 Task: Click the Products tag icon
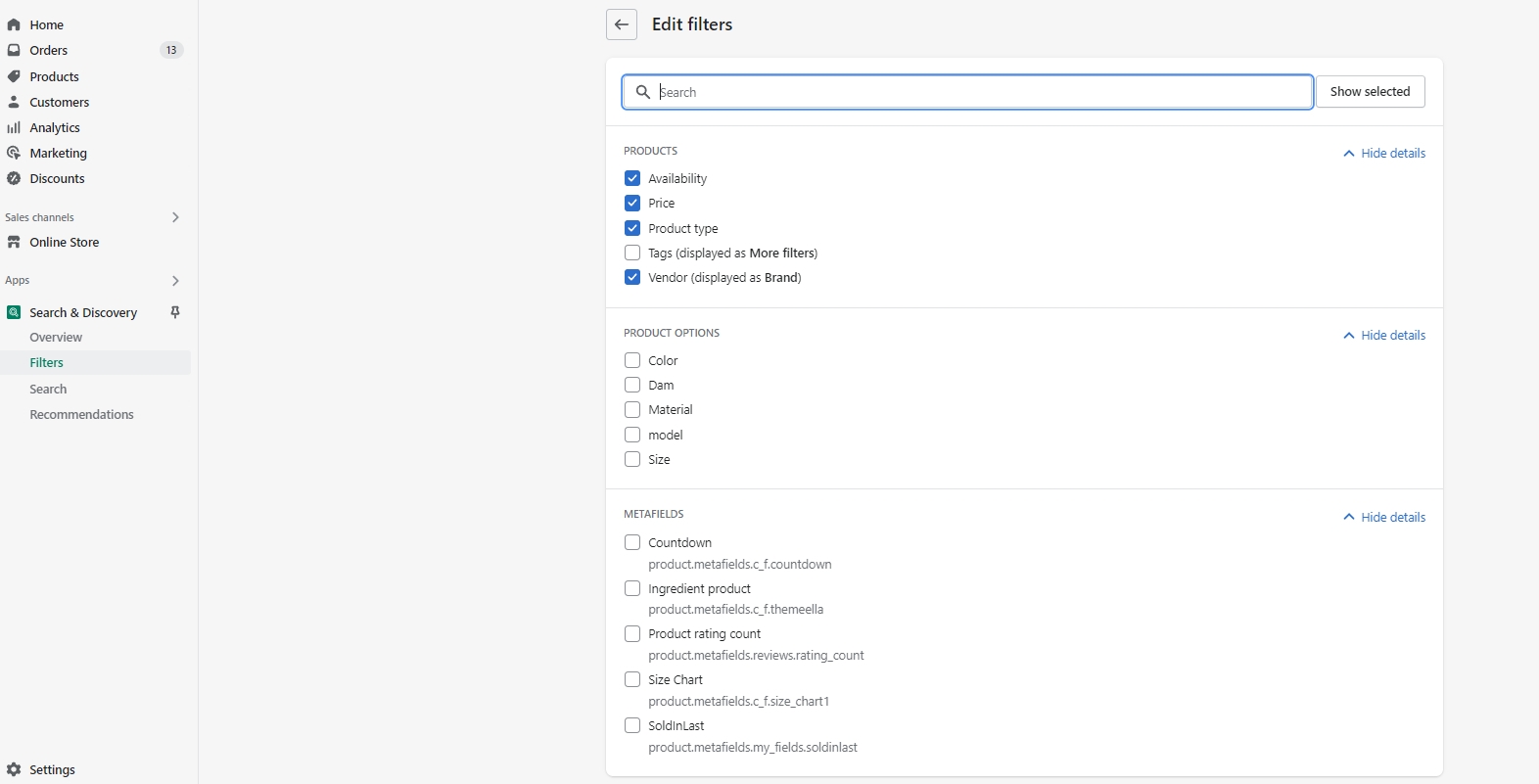click(x=14, y=76)
